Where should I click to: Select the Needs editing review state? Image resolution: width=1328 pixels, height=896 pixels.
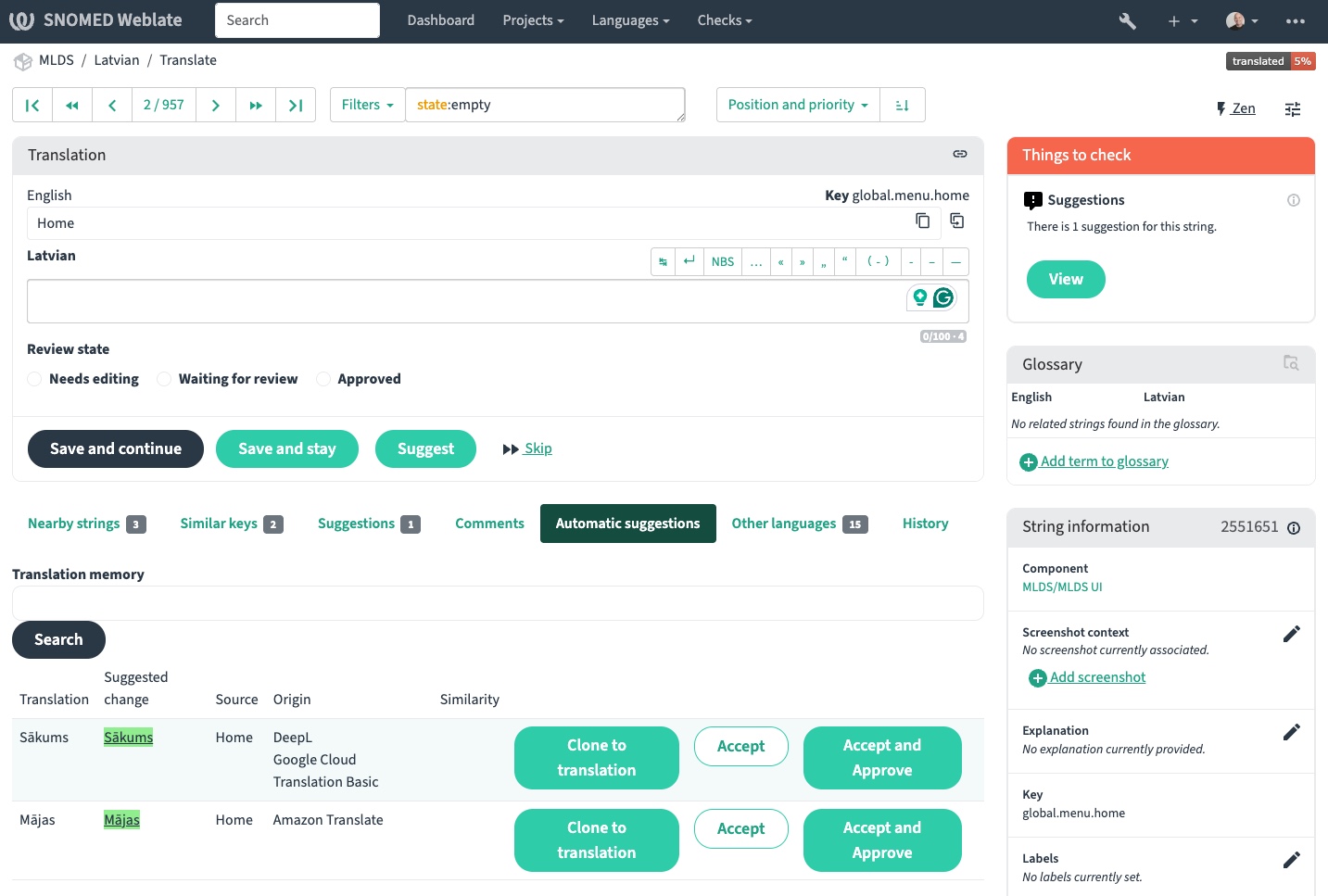pyautogui.click(x=34, y=379)
